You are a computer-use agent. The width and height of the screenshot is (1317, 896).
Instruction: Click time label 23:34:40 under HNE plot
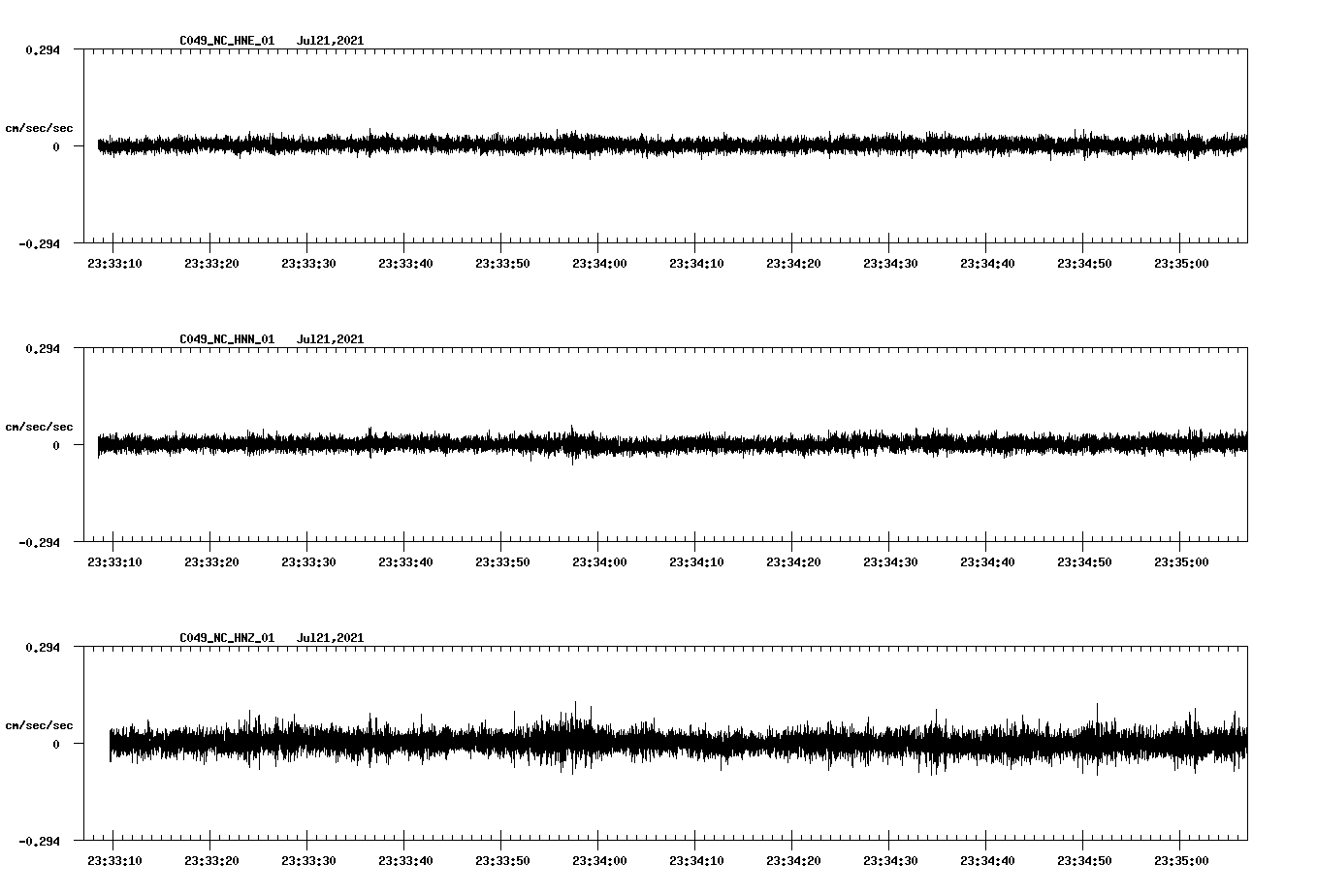[987, 263]
